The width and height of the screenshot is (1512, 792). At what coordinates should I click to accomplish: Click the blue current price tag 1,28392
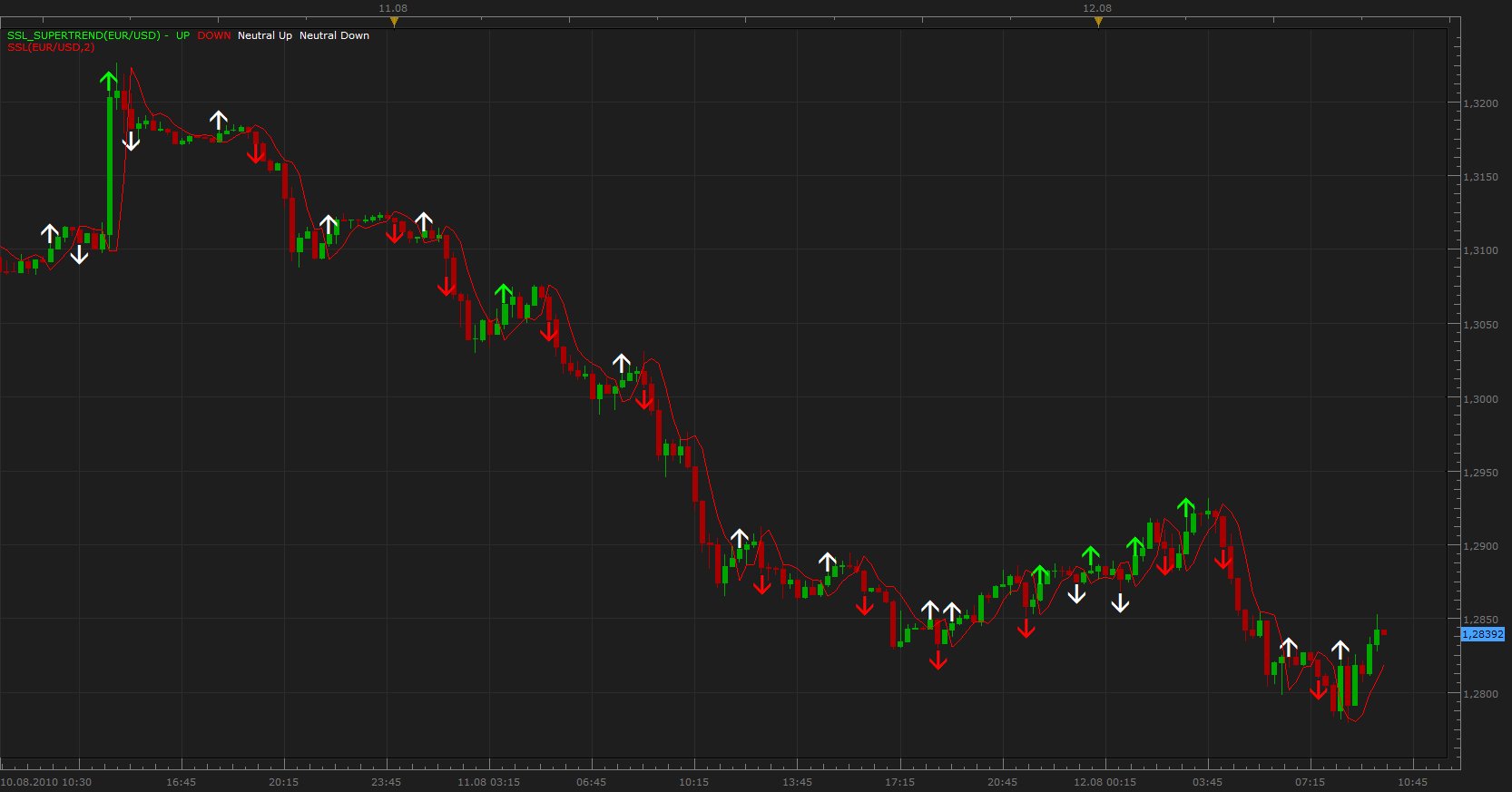point(1482,634)
